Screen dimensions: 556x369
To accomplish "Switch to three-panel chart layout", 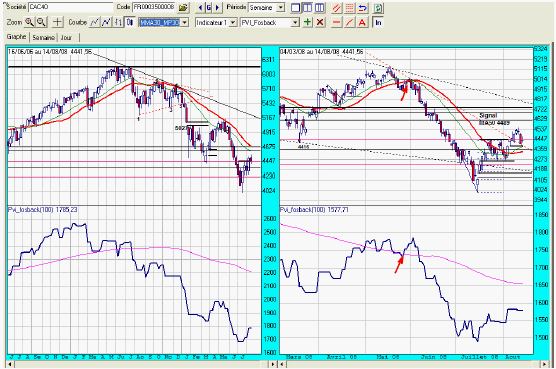I will click(x=319, y=7).
